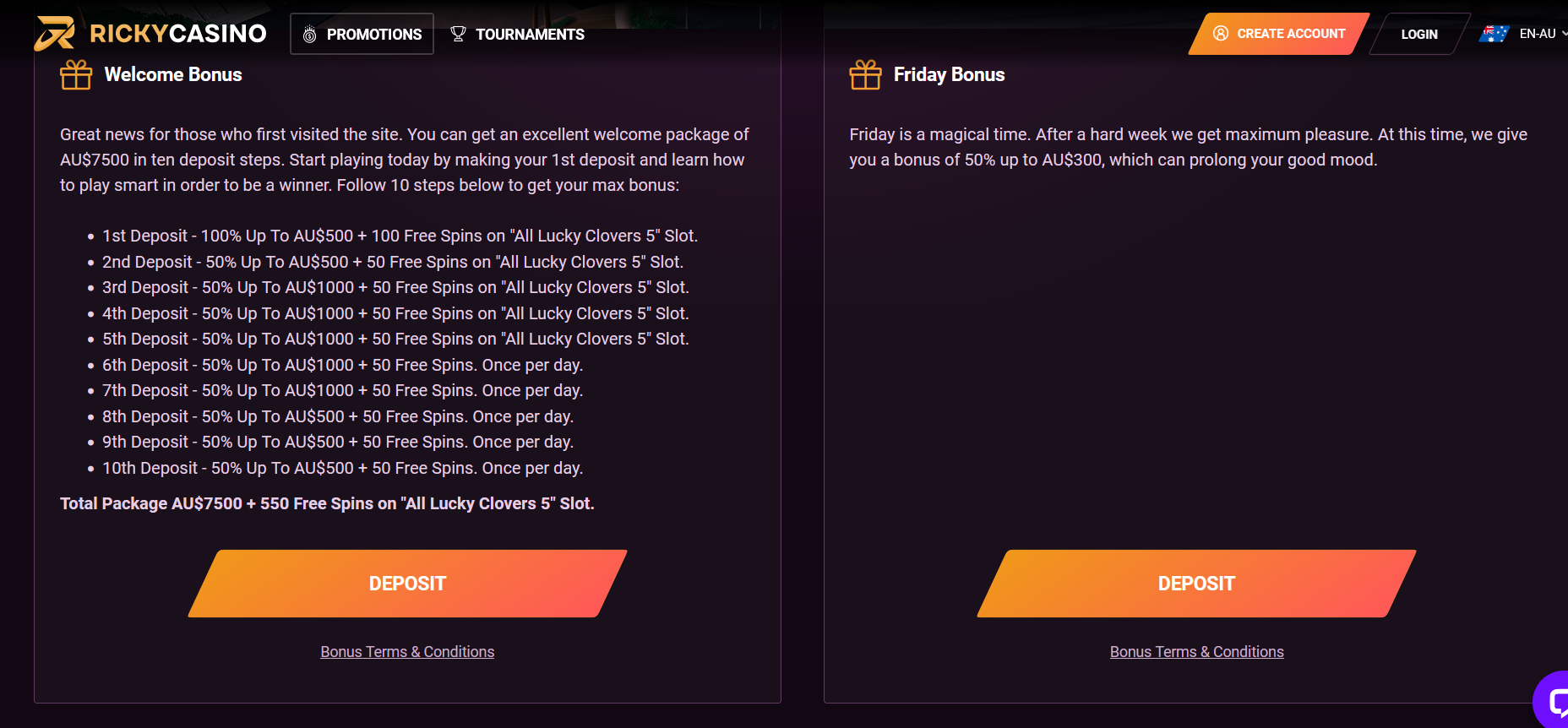The height and width of the screenshot is (728, 1568).
Task: Click the user icon in Create Account
Action: click(x=1221, y=34)
